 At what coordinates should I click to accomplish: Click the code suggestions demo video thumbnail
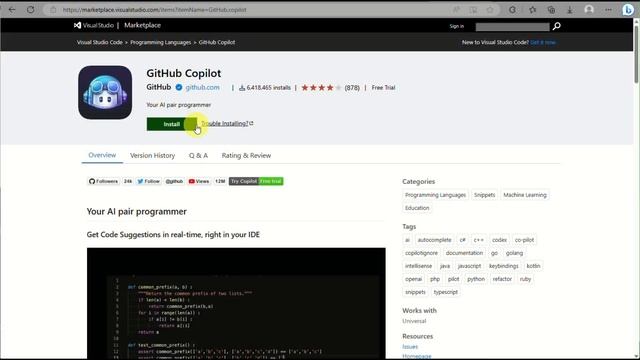coord(236,303)
